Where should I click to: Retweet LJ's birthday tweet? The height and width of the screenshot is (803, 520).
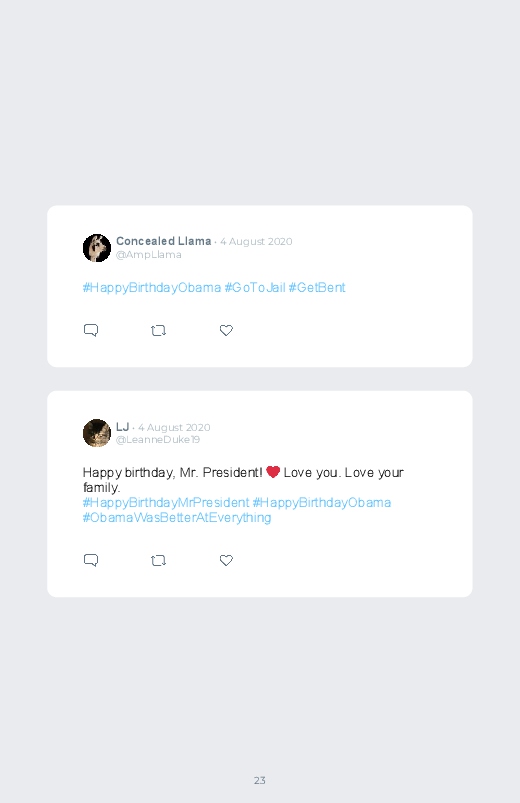[158, 561]
